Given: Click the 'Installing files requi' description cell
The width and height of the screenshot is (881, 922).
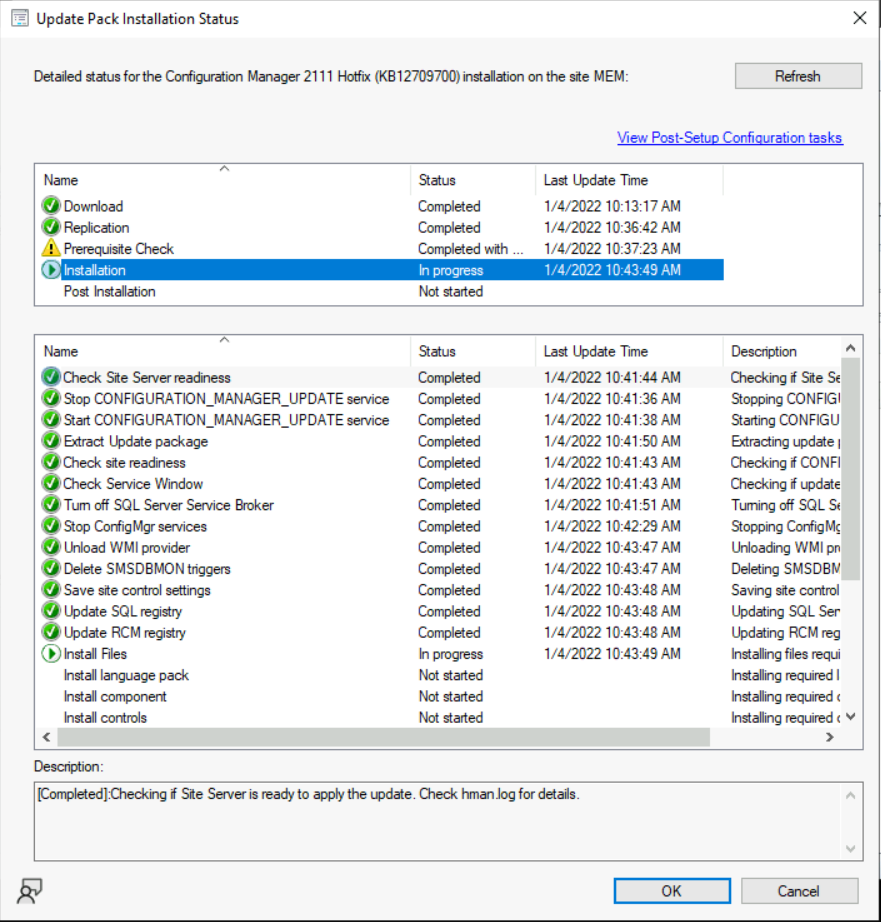Looking at the screenshot, I should click(x=785, y=653).
